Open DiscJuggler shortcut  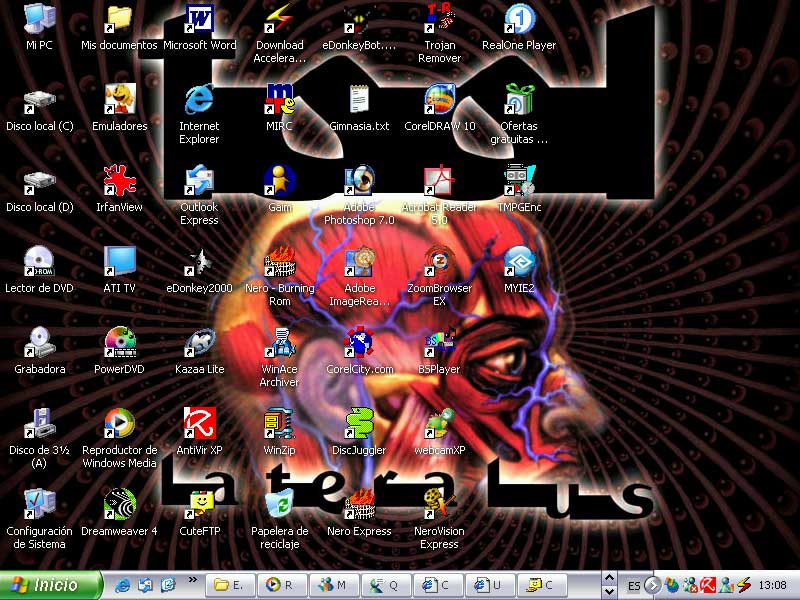(359, 424)
